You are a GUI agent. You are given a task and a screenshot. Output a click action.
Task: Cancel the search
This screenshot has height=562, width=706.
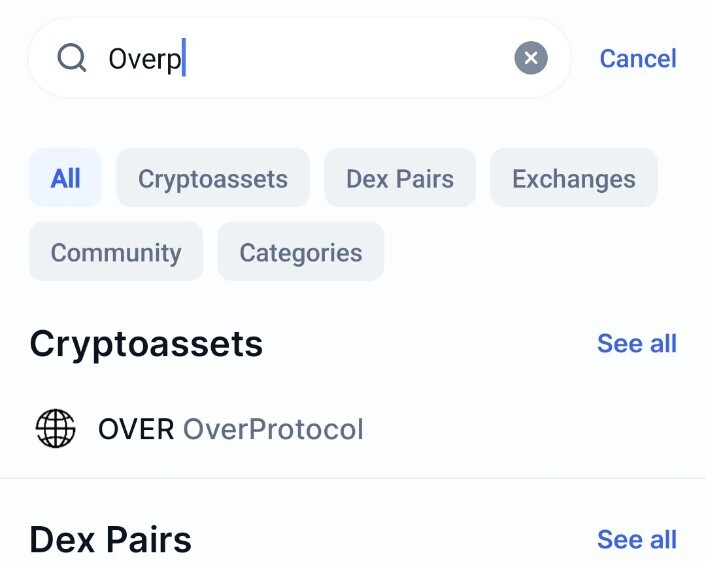[x=638, y=59]
